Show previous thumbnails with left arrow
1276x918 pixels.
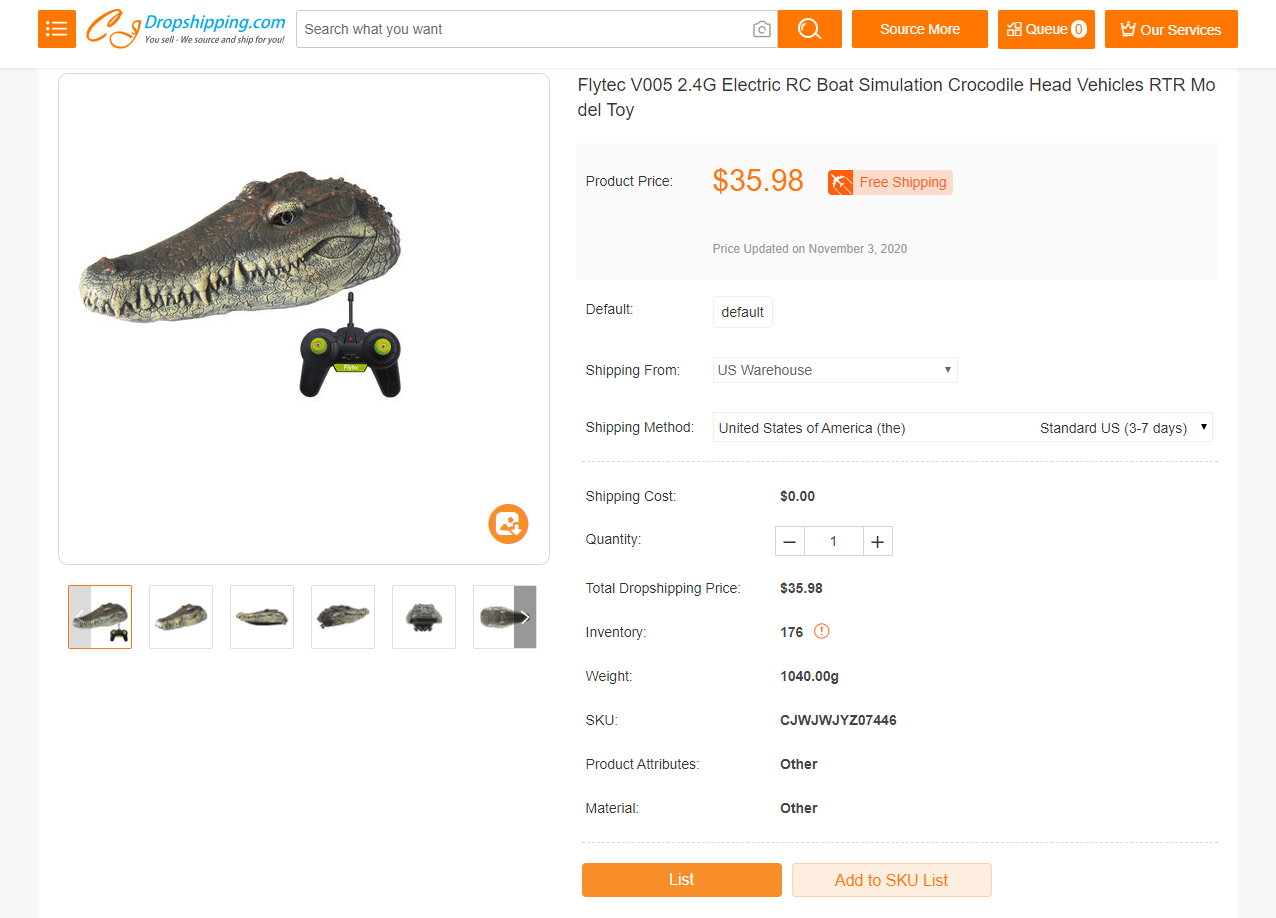80,617
